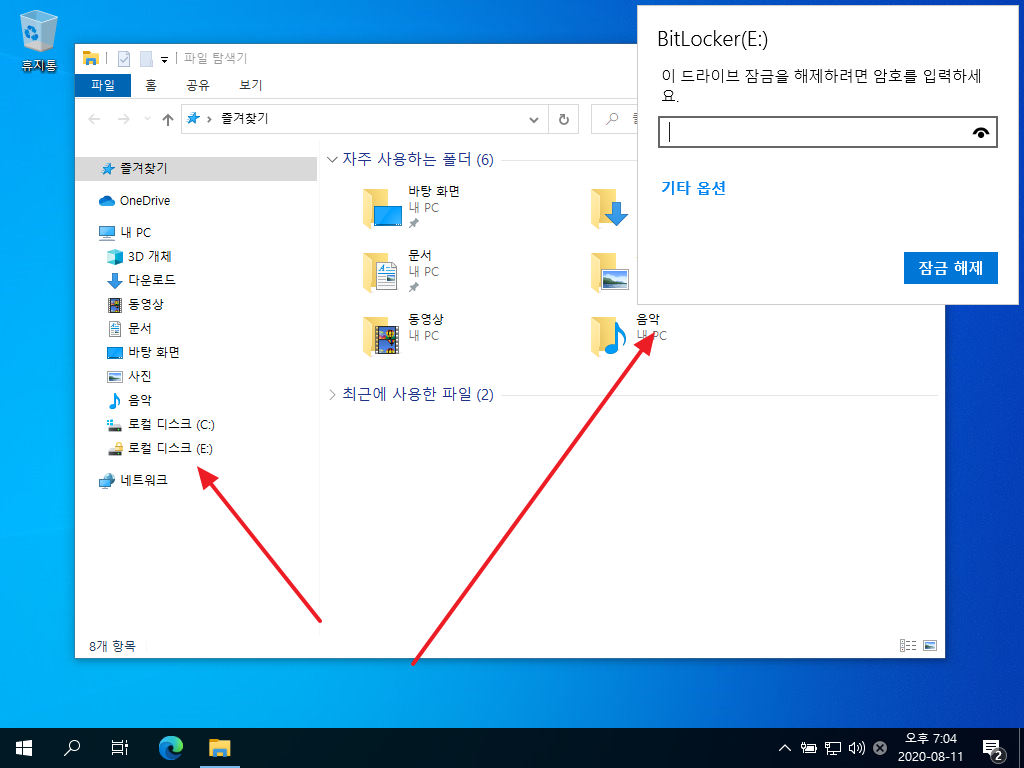Click the gray X circle tray icon
Screen dimensions: 1024x768
(x=880, y=748)
